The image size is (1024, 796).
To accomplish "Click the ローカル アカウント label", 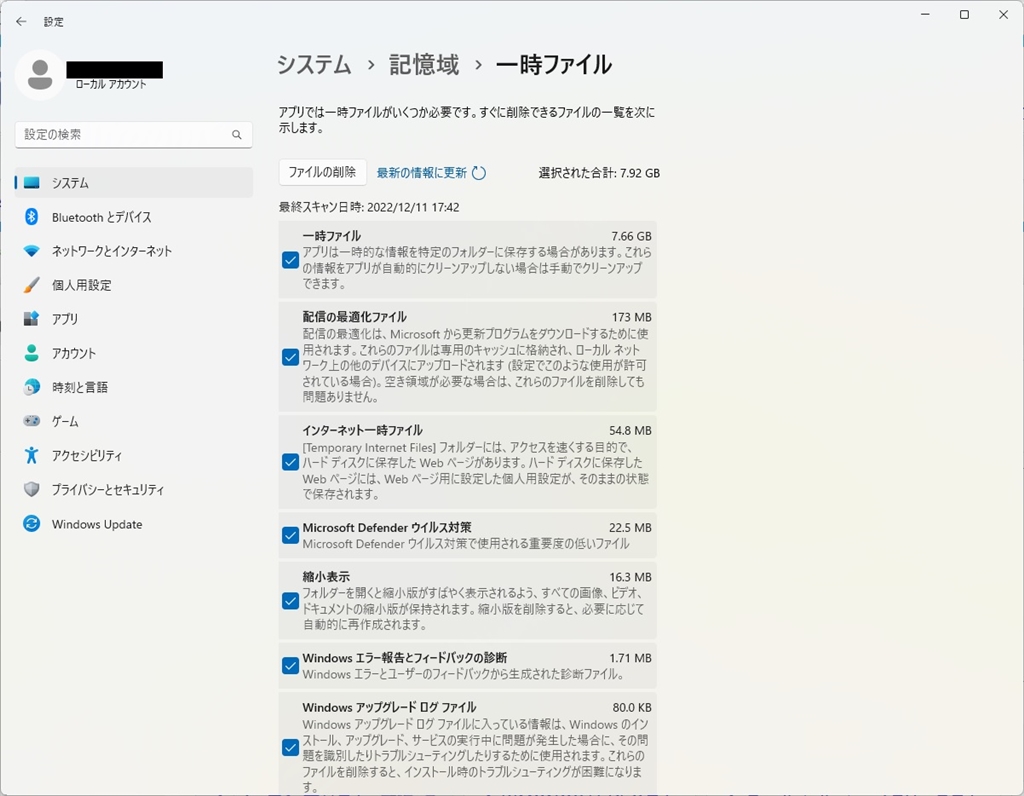I will tap(111, 84).
